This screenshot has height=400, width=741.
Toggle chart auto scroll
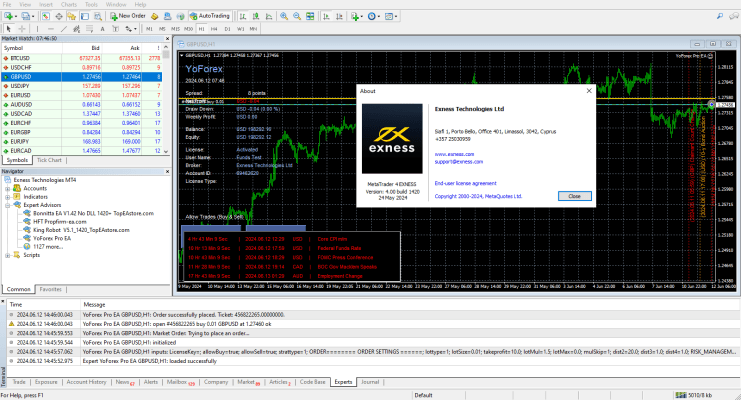(x=326, y=16)
